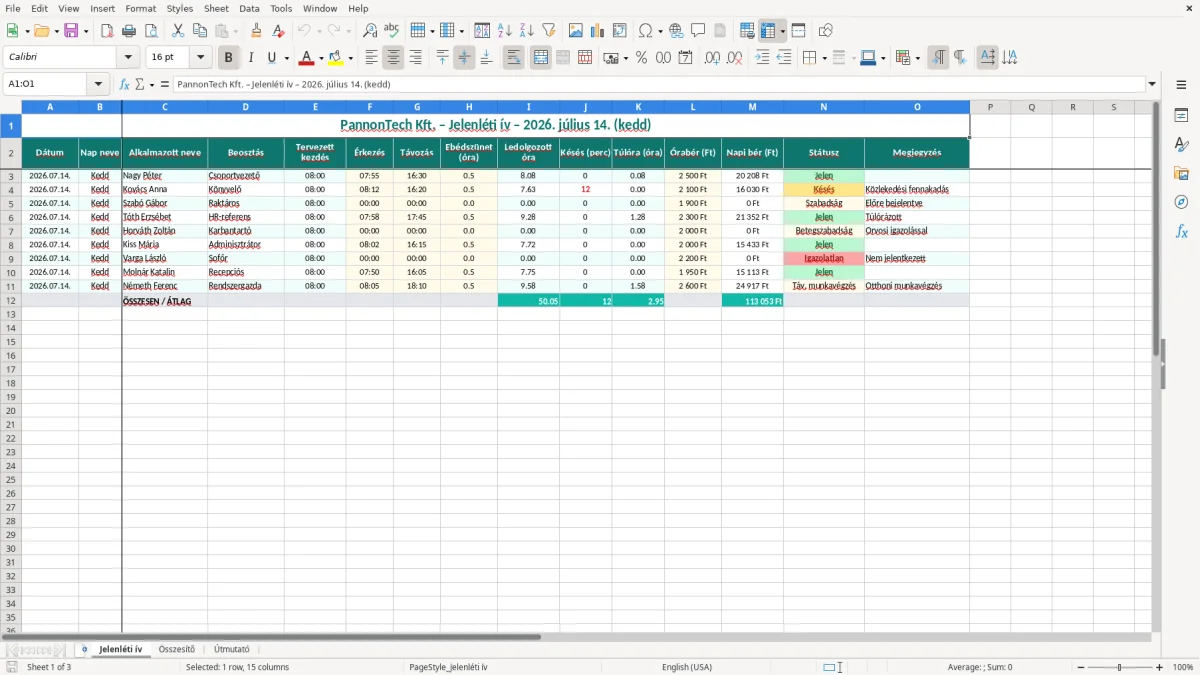1200x675 pixels.
Task: Click the Average; Sum status field
Action: coord(980,667)
